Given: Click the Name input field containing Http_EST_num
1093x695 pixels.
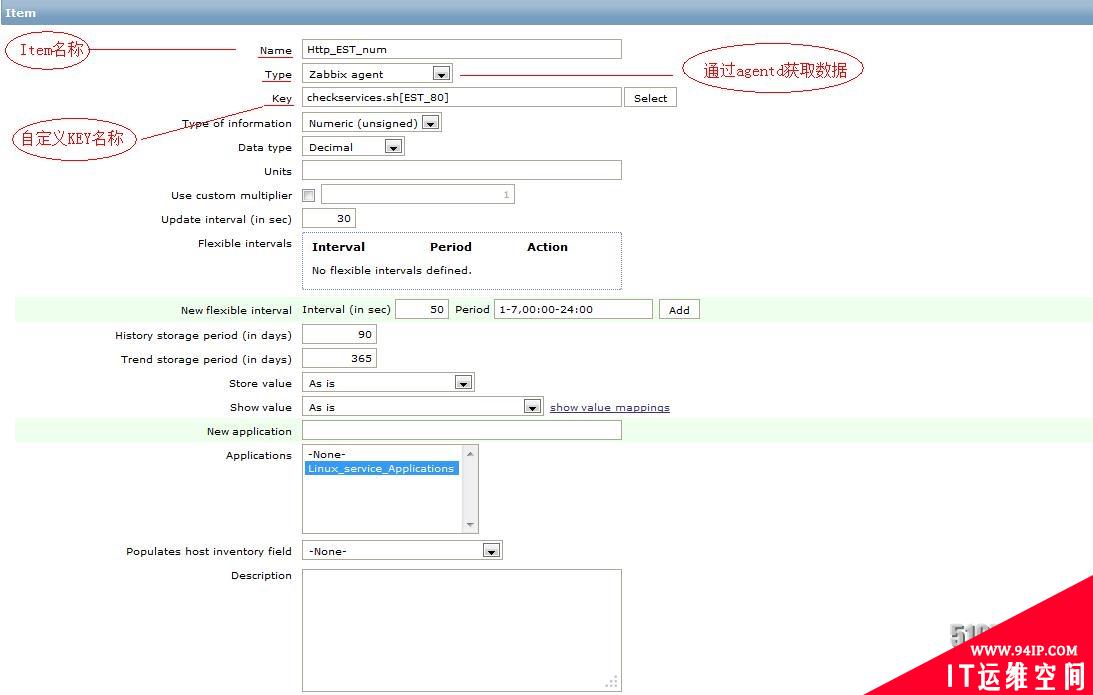Looking at the screenshot, I should coord(461,49).
